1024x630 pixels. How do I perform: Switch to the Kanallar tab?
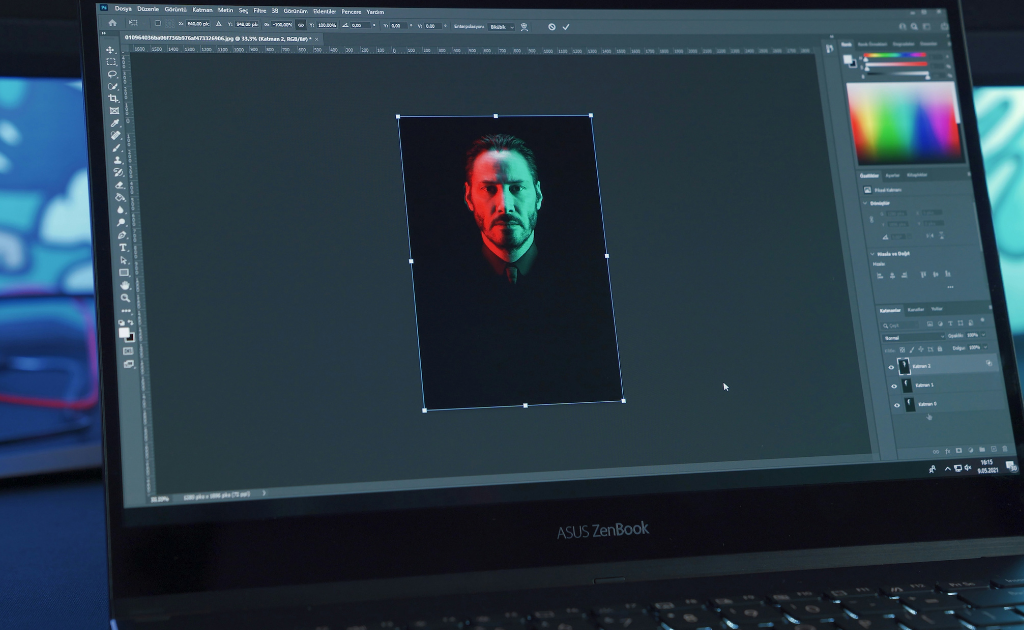(916, 309)
